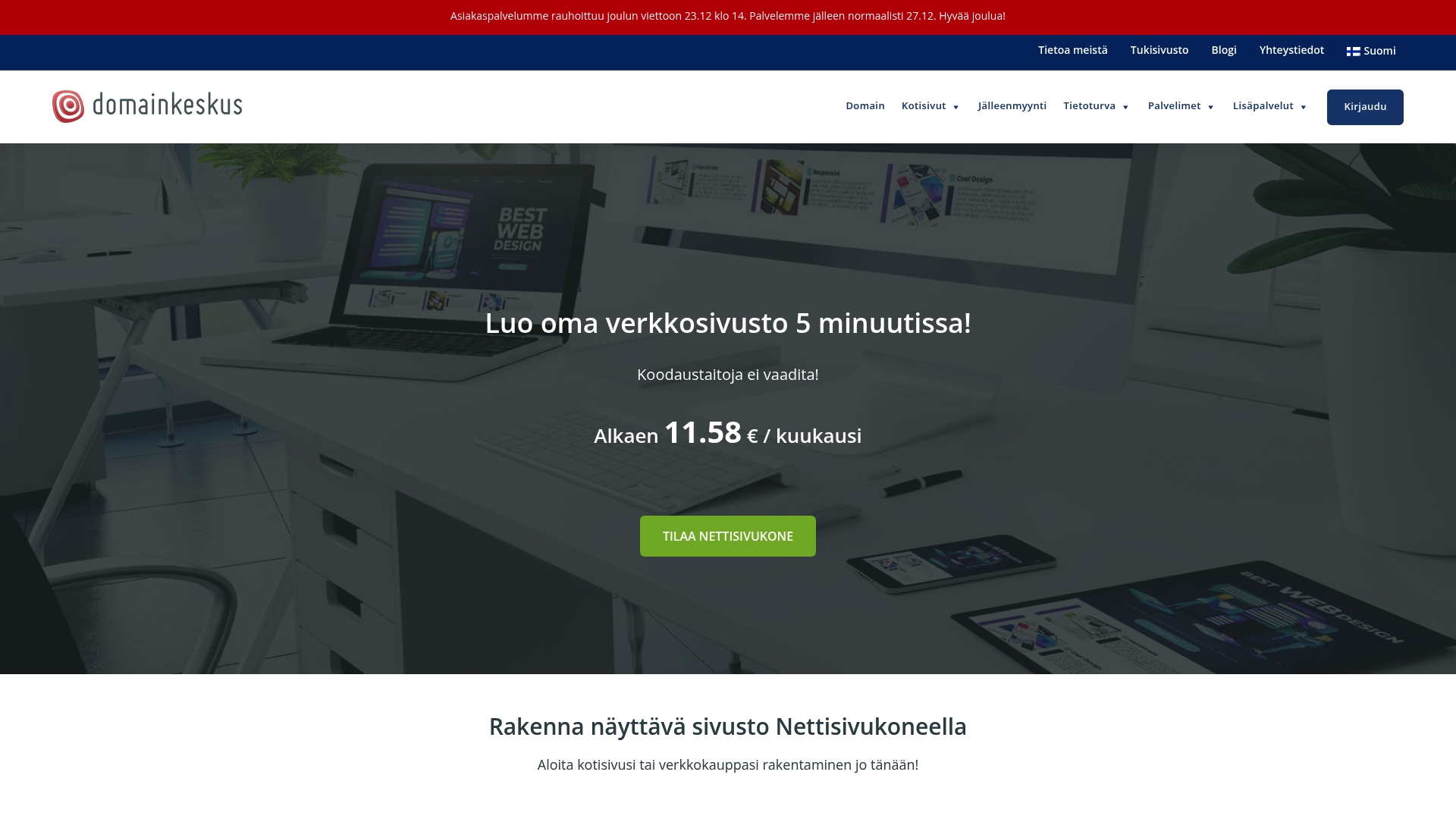Click the Palvelimet menu label
1456x819 pixels.
(x=1173, y=106)
